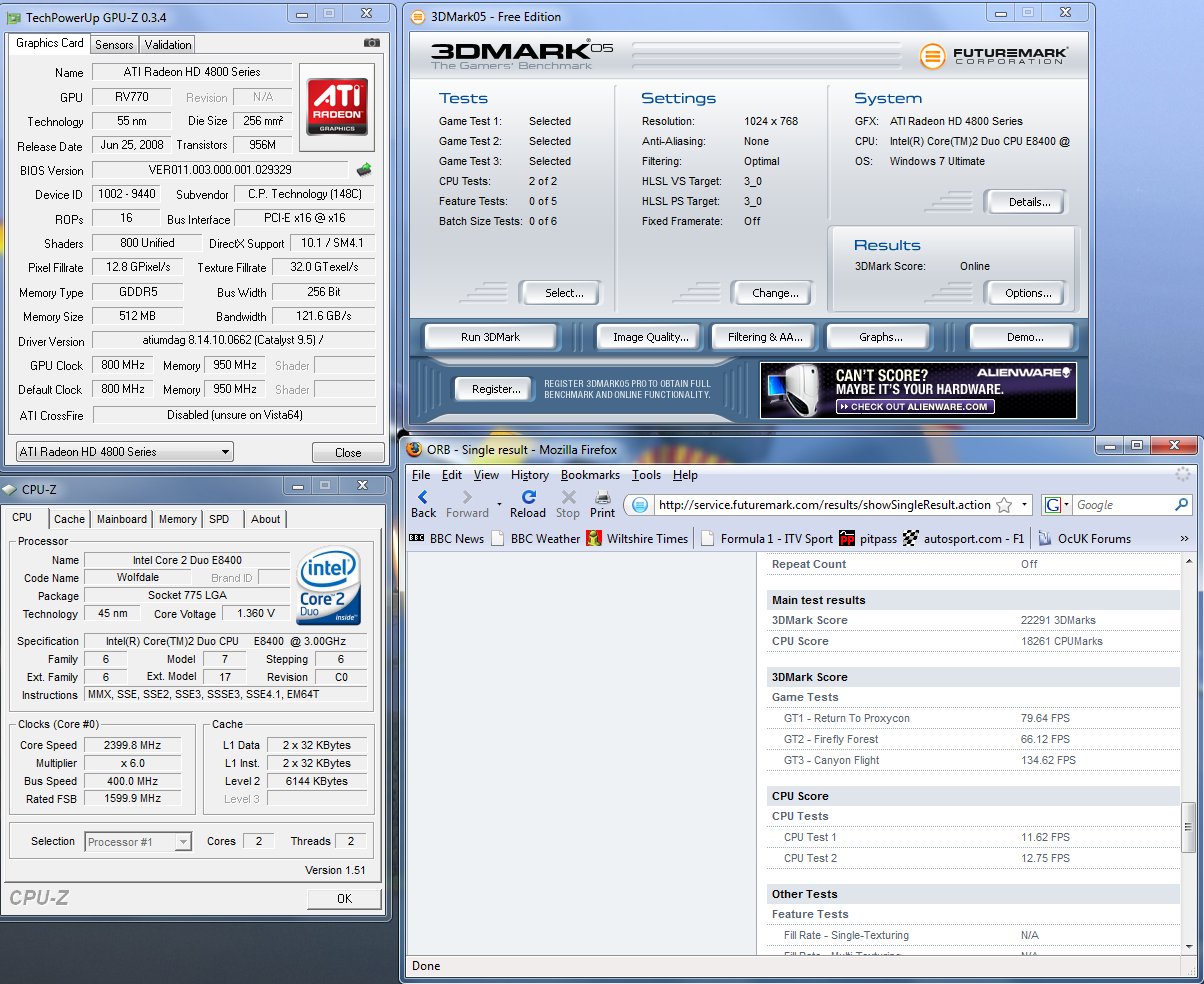The height and width of the screenshot is (984, 1204).
Task: Open the Firefox View menu
Action: [486, 475]
